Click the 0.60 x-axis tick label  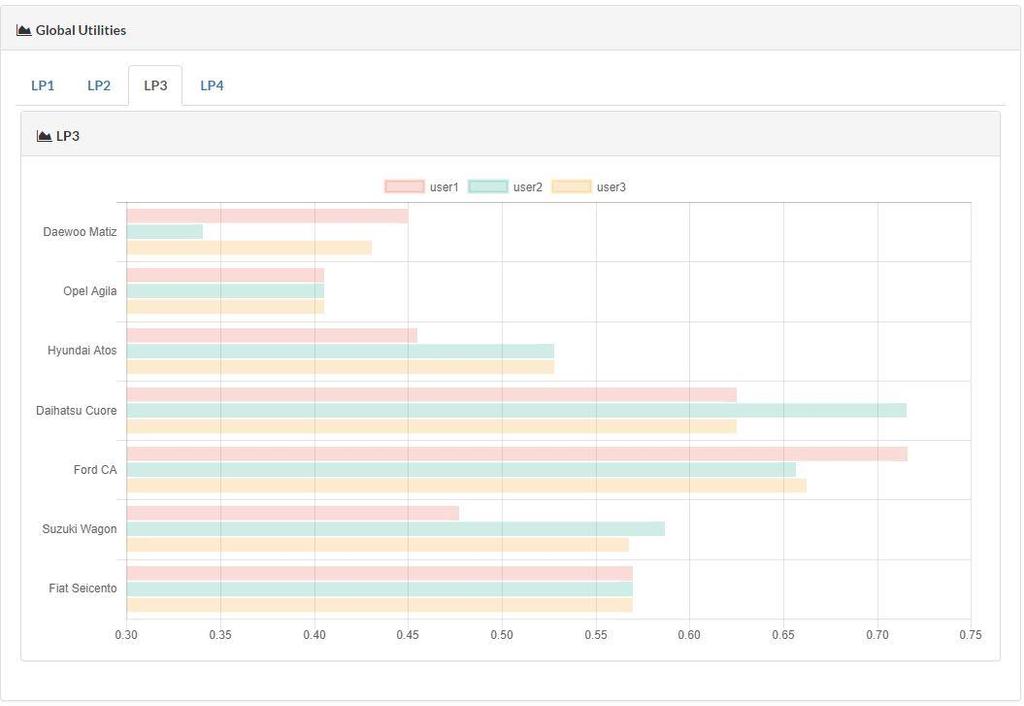690,635
